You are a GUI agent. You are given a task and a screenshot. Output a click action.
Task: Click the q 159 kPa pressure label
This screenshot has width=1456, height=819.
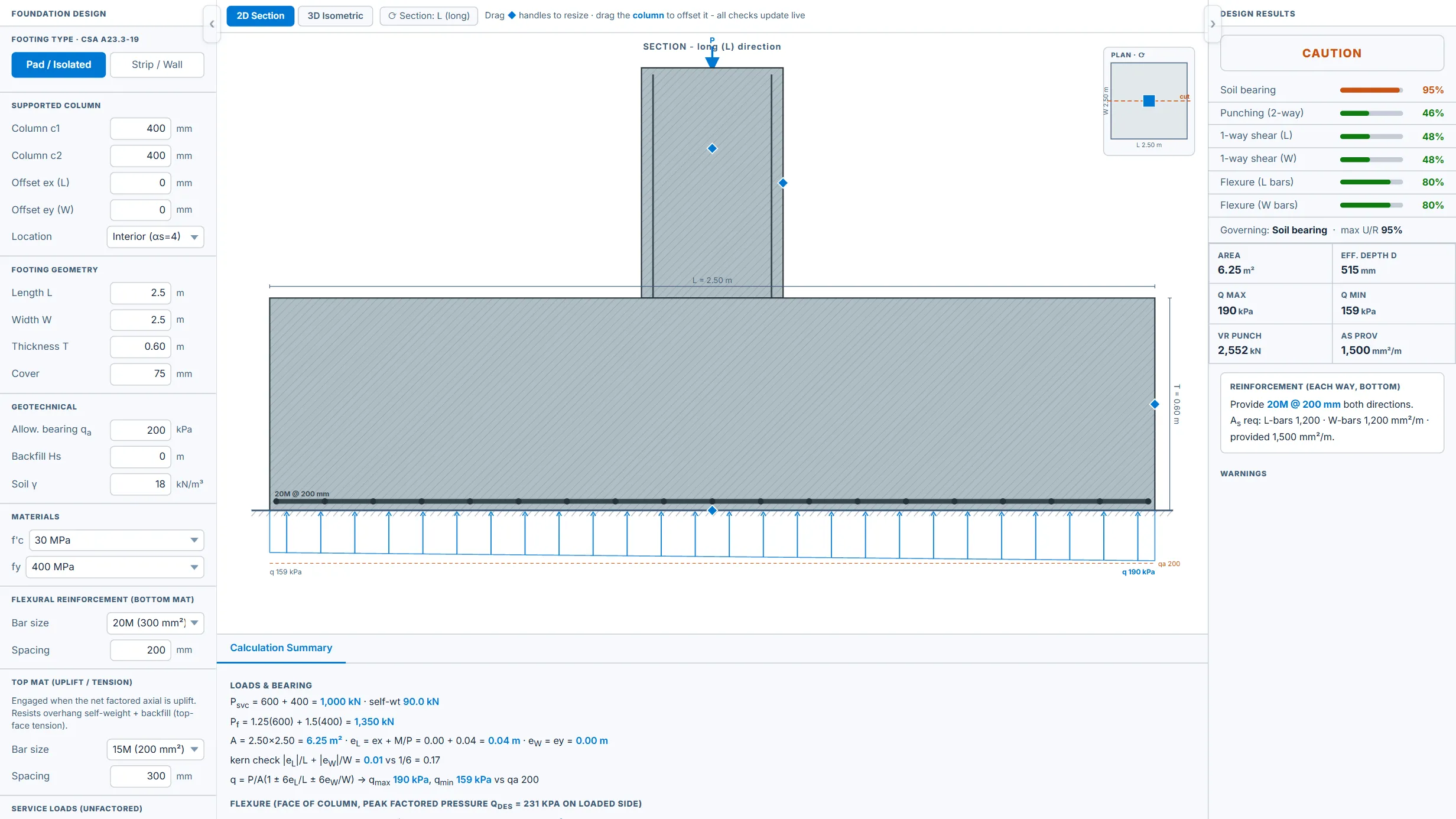point(286,572)
